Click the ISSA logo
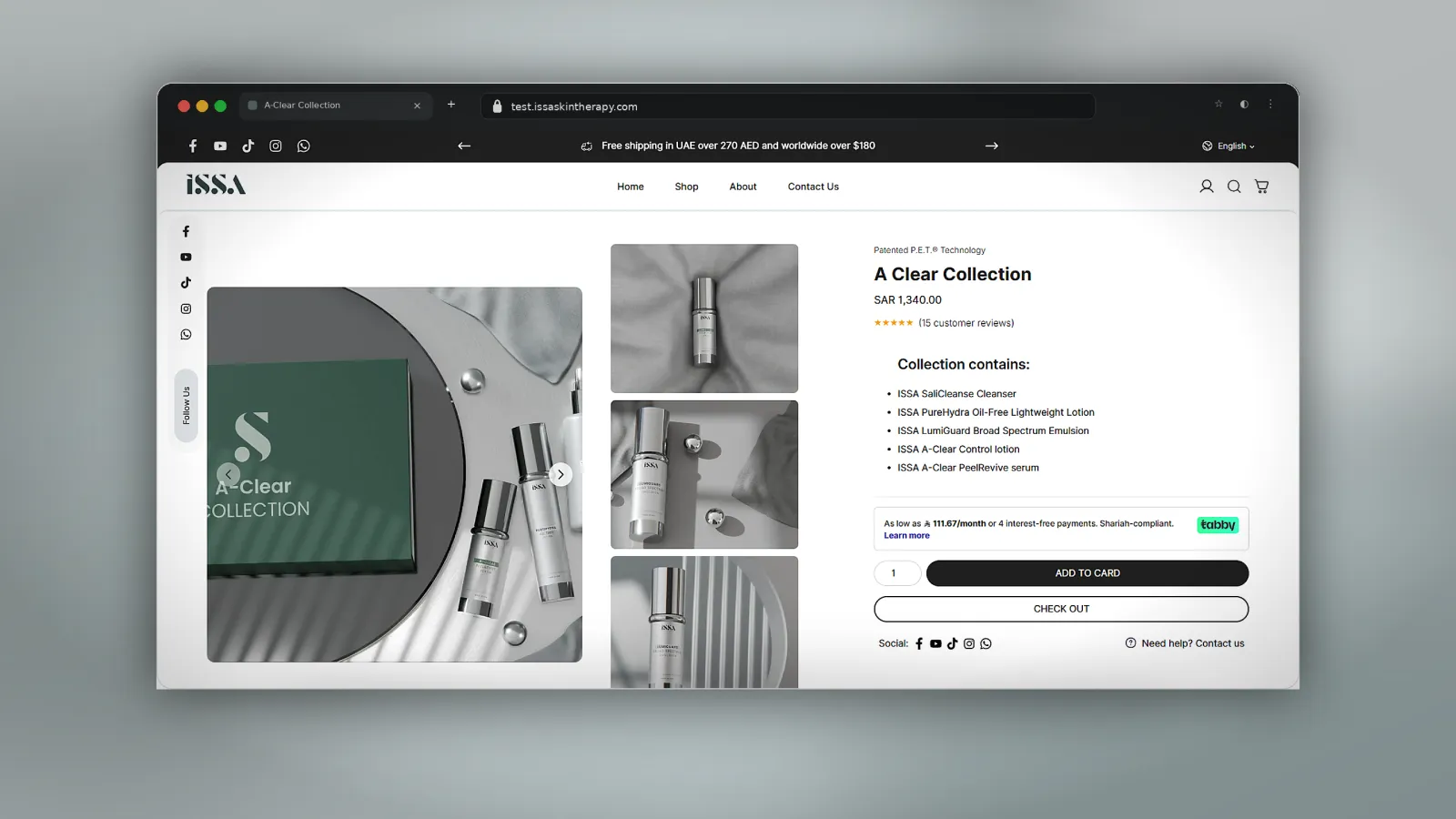The height and width of the screenshot is (819, 1456). pyautogui.click(x=216, y=185)
